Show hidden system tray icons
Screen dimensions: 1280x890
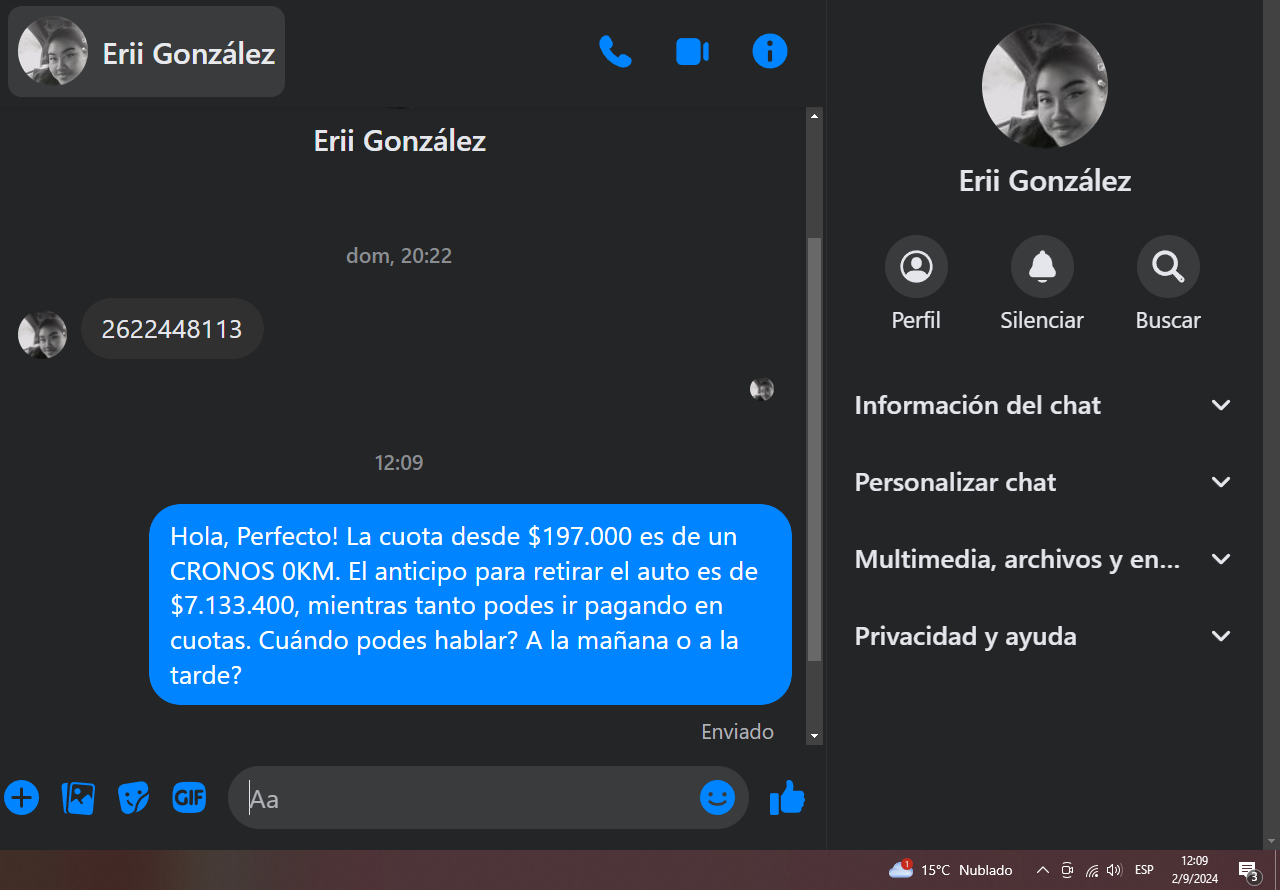[1042, 870]
